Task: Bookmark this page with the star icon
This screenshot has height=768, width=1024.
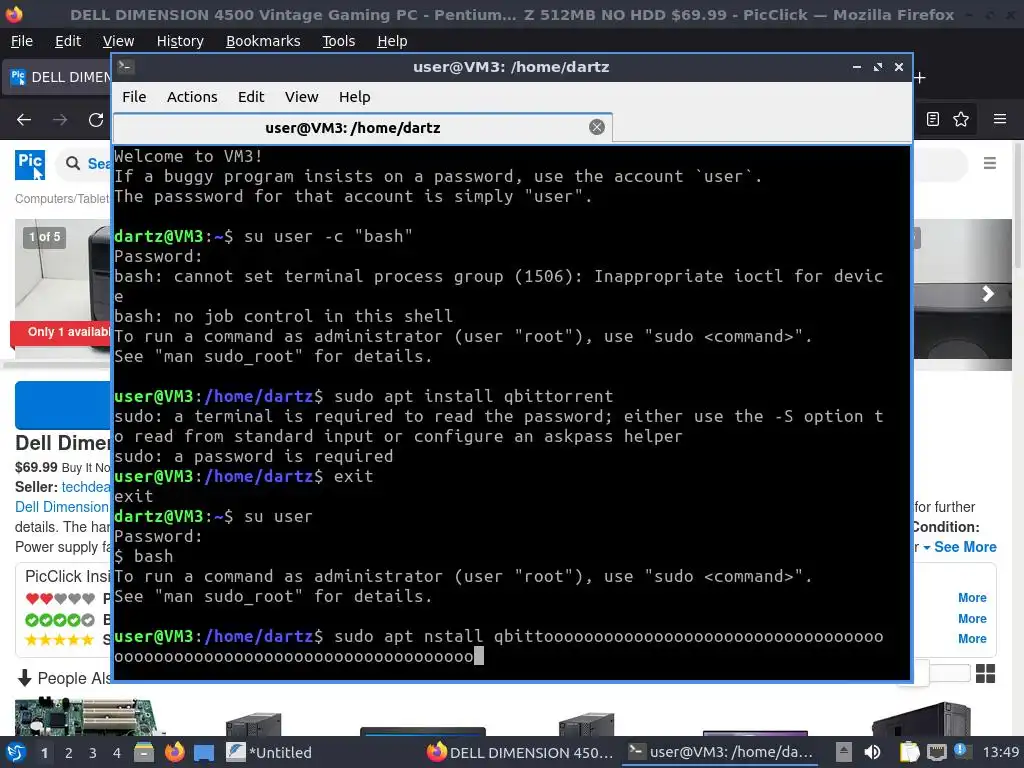Action: click(x=961, y=119)
